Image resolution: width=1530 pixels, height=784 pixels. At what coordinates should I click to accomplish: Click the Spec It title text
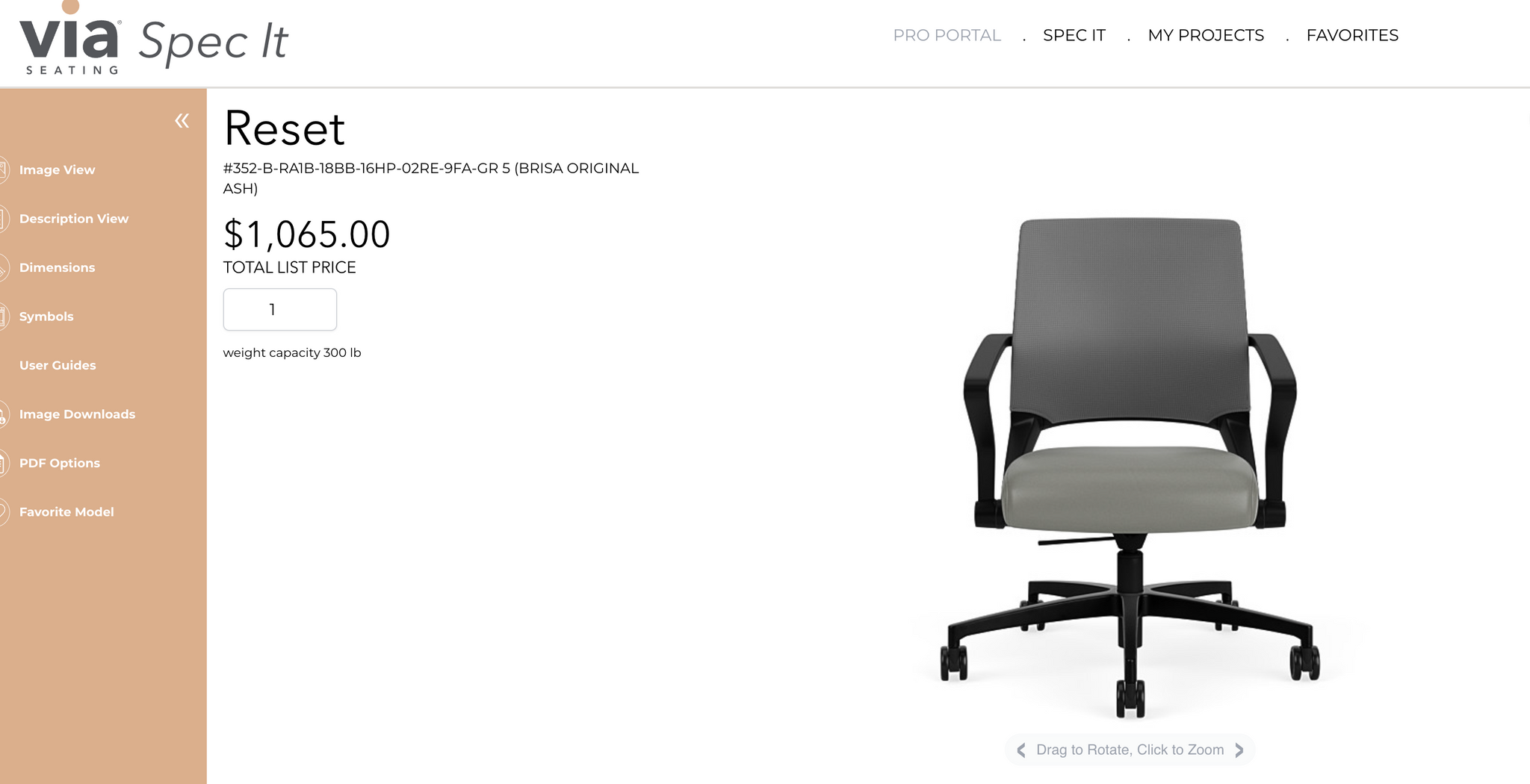214,42
